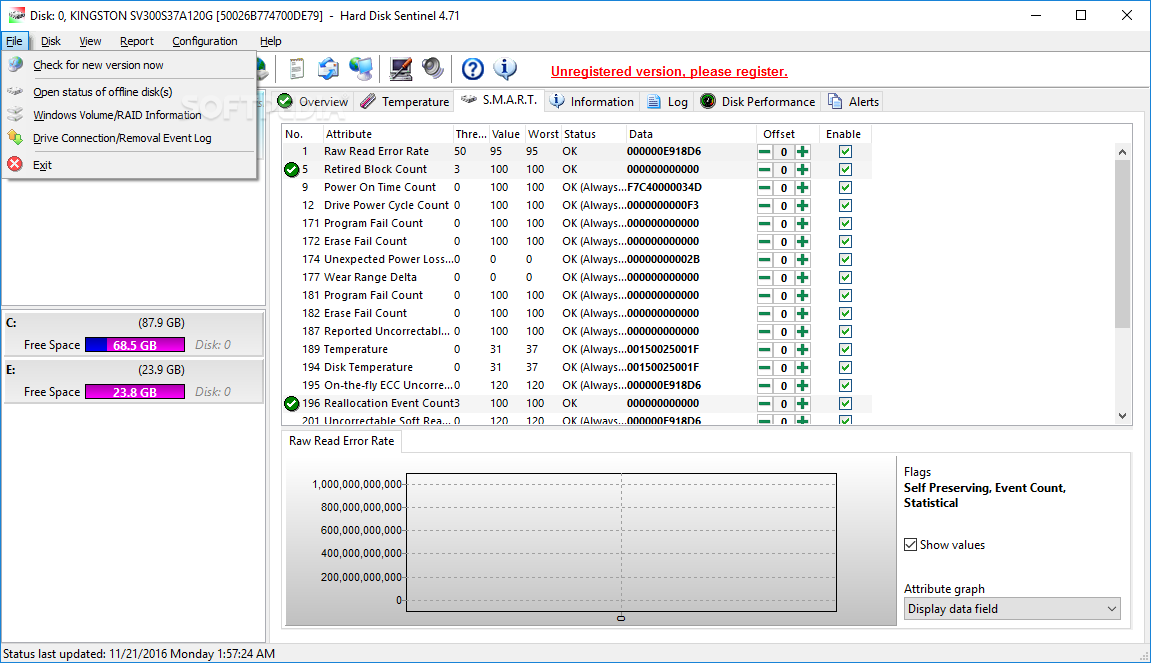Click the C: drive free space bar
The image size is (1151, 663).
tap(135, 344)
